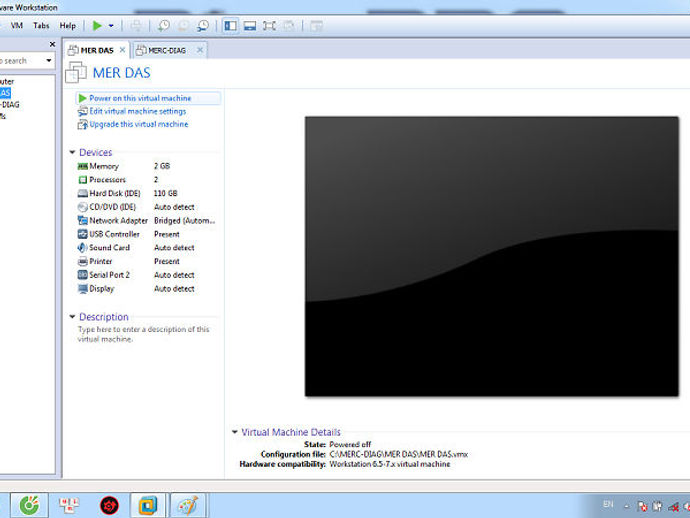The height and width of the screenshot is (518, 690).
Task: Show hidden system tray icons
Action: [x=626, y=507]
